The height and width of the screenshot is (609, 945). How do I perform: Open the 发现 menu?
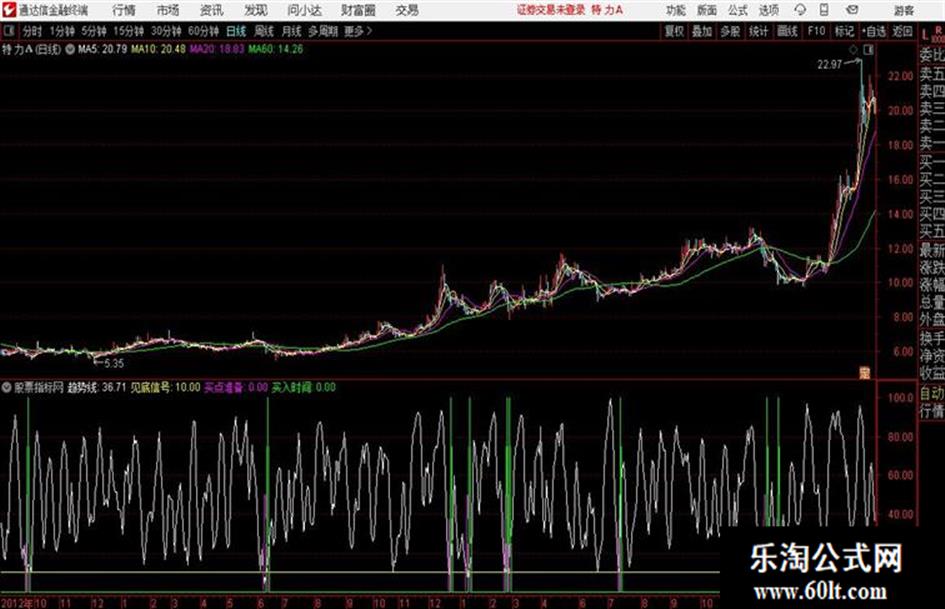256,10
